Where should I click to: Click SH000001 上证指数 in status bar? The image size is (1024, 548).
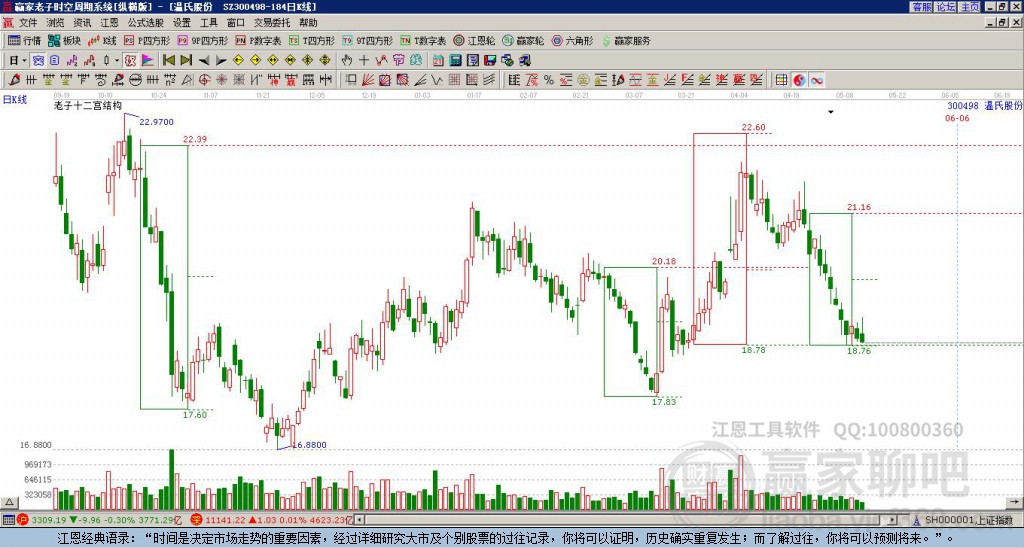click(x=969, y=521)
